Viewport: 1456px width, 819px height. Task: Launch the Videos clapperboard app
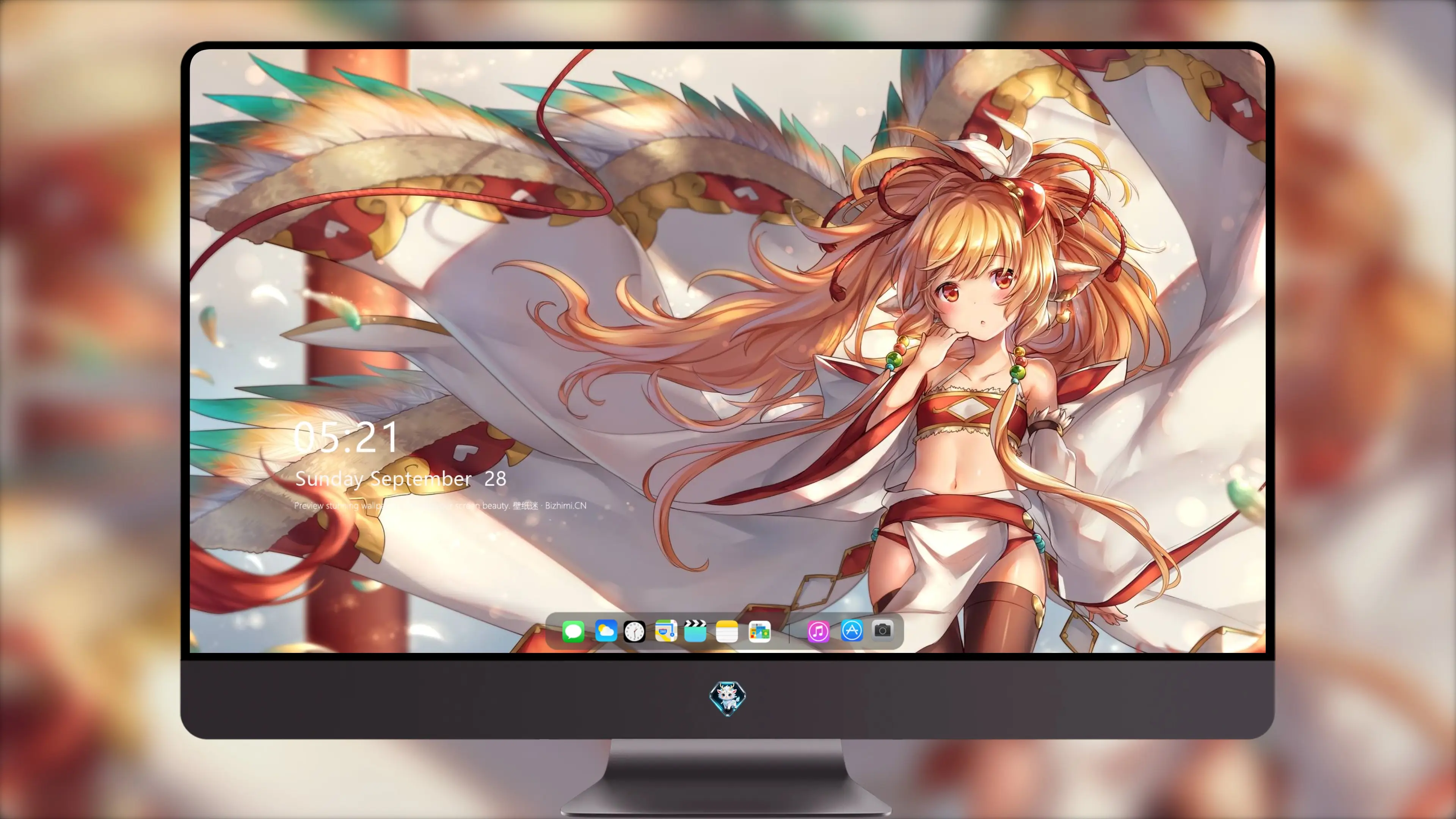(x=695, y=631)
